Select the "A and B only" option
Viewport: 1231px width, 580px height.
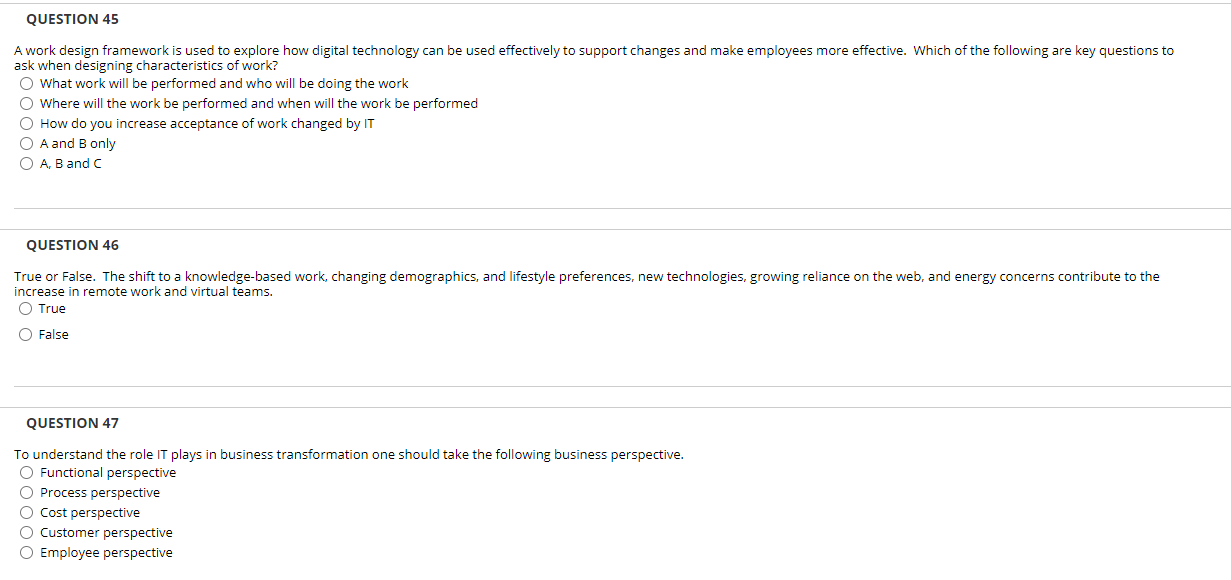point(25,143)
